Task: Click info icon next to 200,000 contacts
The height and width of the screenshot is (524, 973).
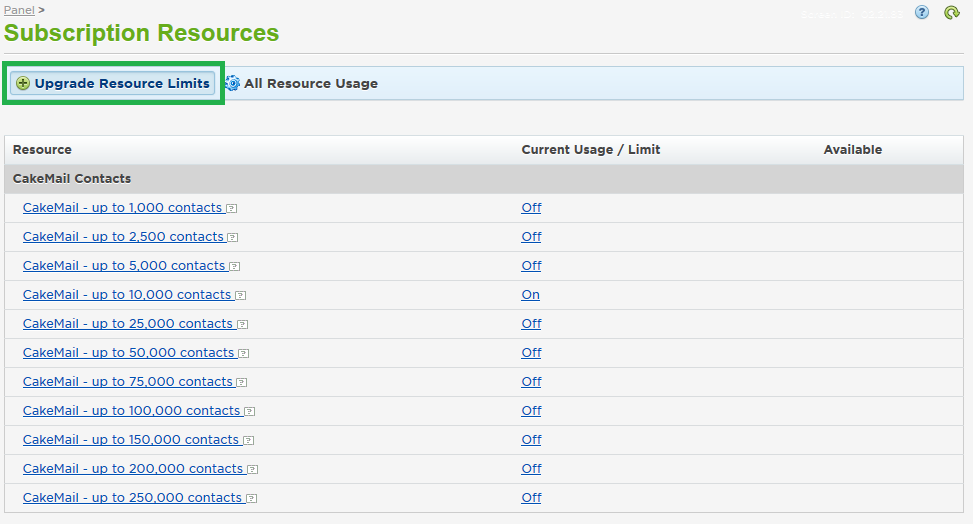Action: pos(253,470)
